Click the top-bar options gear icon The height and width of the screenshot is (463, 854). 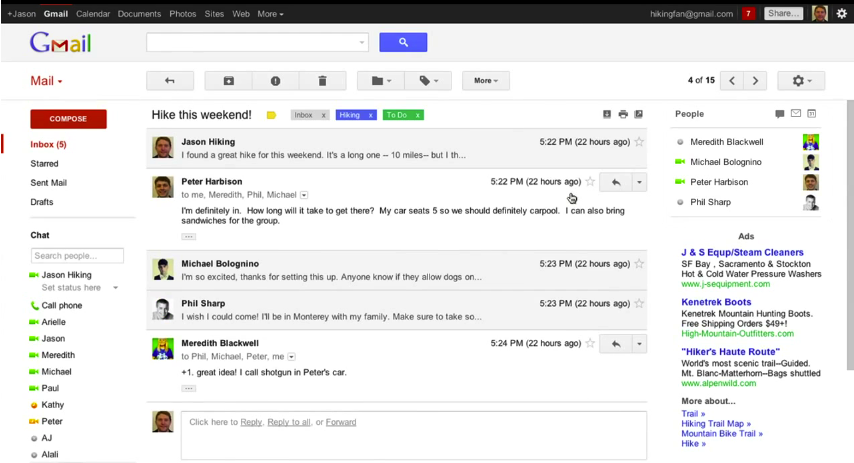point(842,14)
